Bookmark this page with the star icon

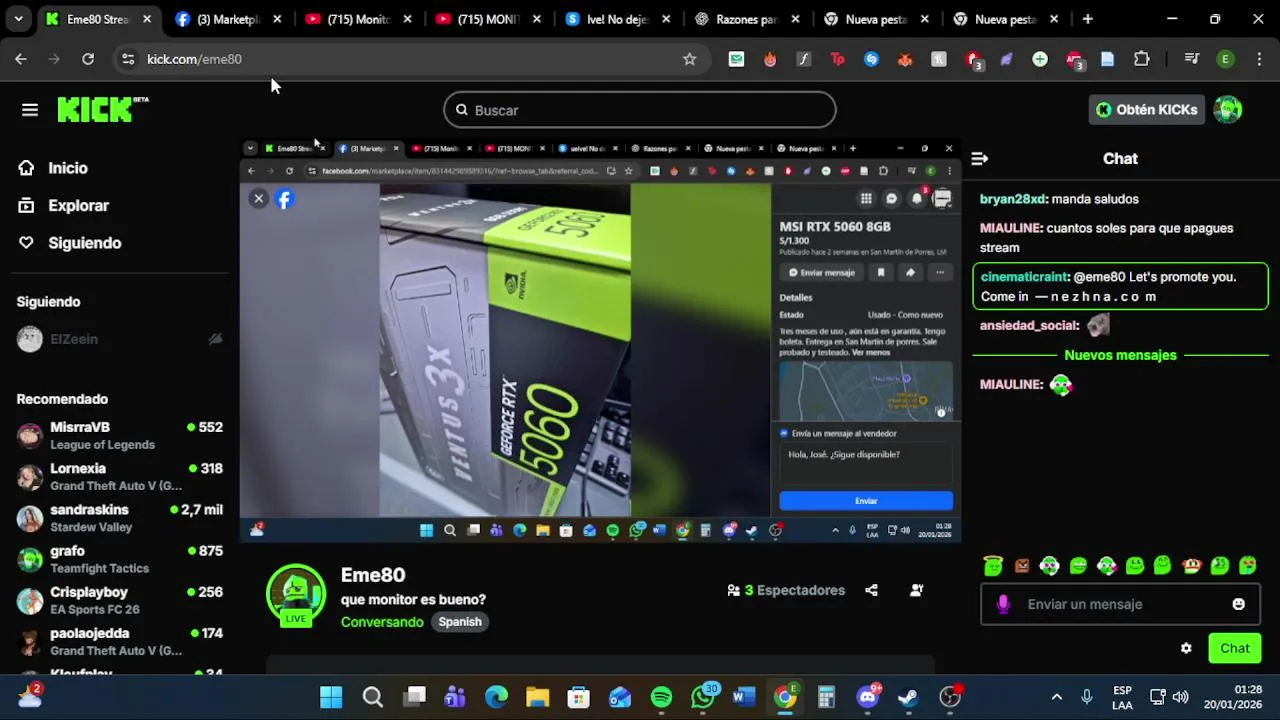689,59
